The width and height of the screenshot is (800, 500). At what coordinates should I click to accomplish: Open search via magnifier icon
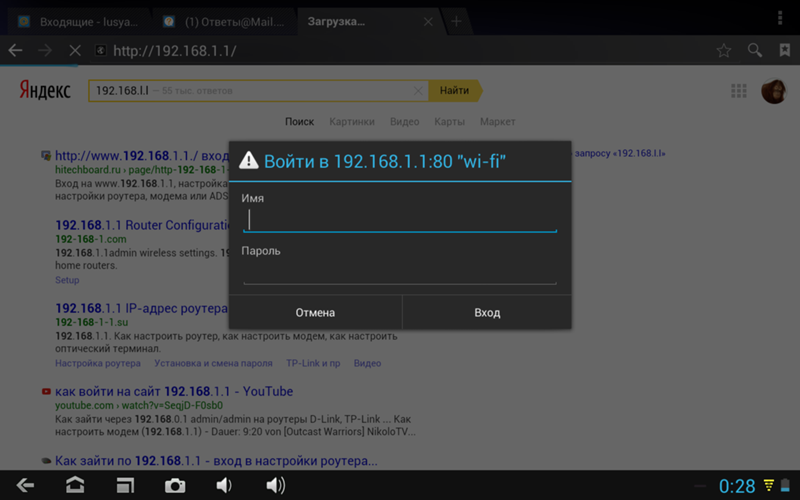click(755, 50)
